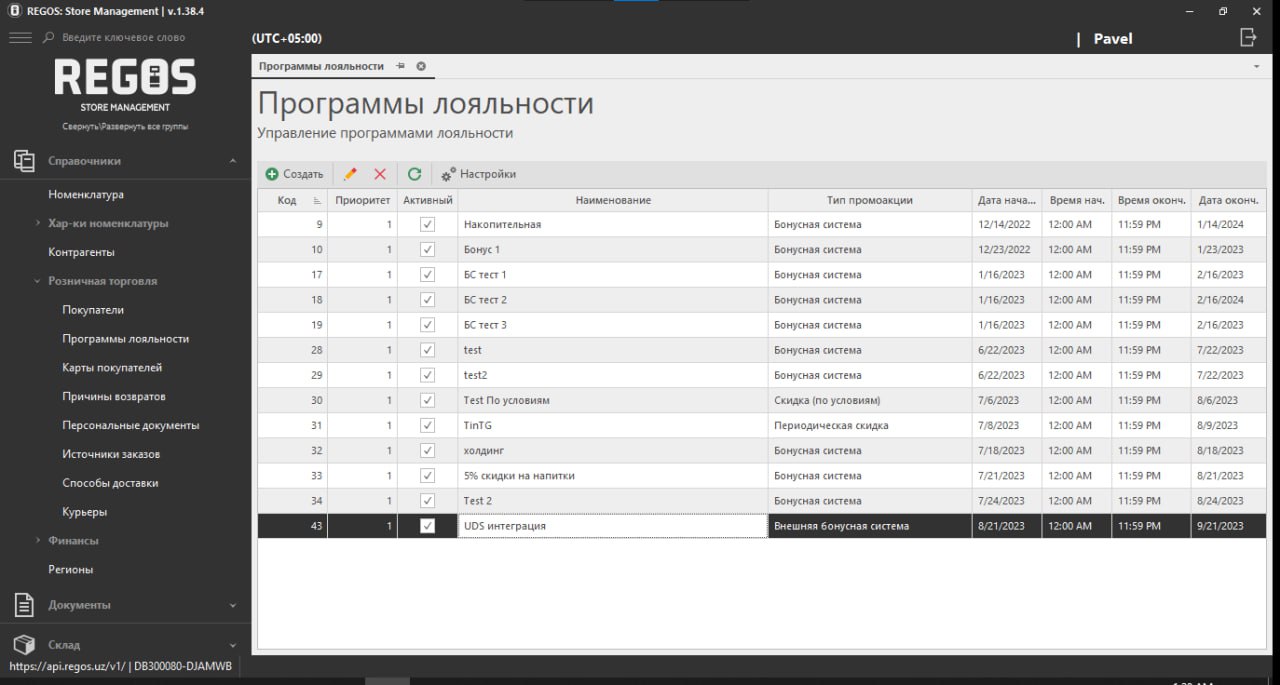
Task: Click the green Create plus icon
Action: click(272, 174)
